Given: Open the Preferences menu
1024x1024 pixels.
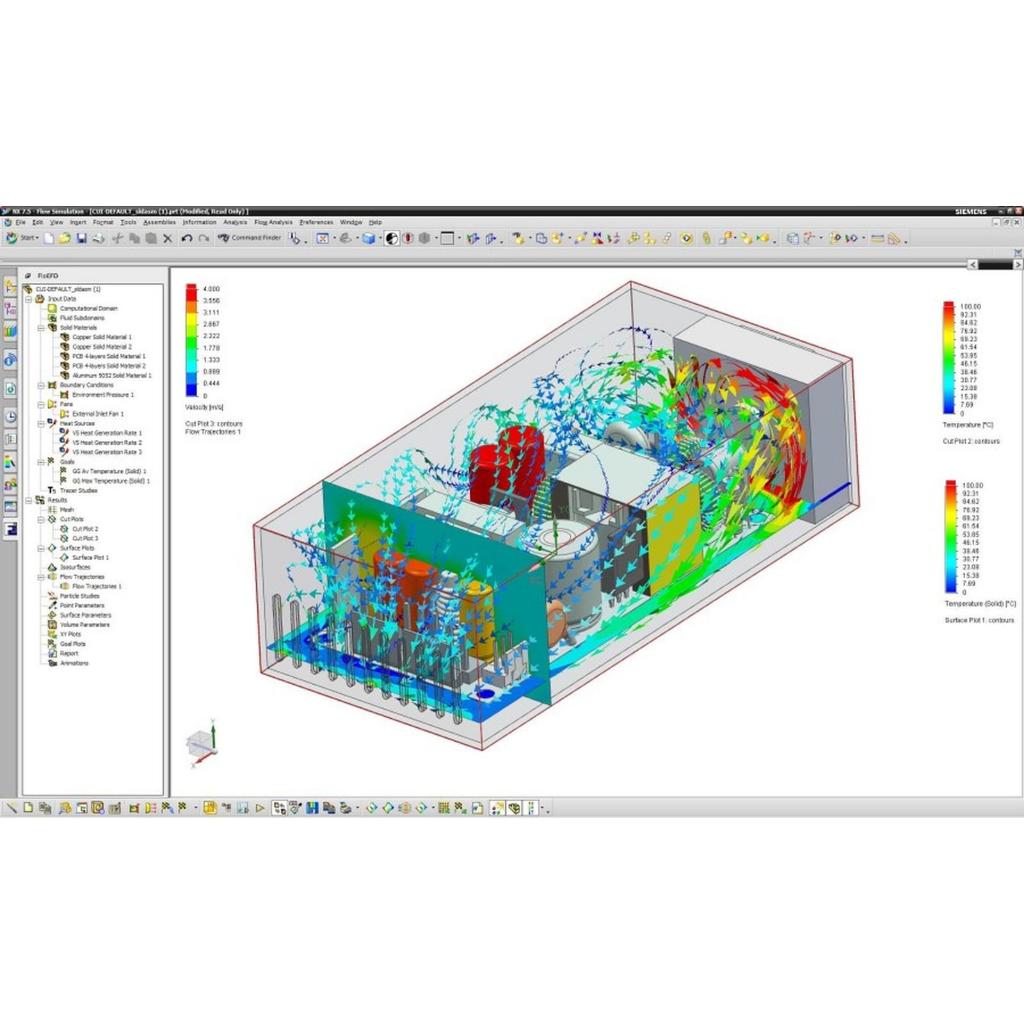Looking at the screenshot, I should coord(316,223).
